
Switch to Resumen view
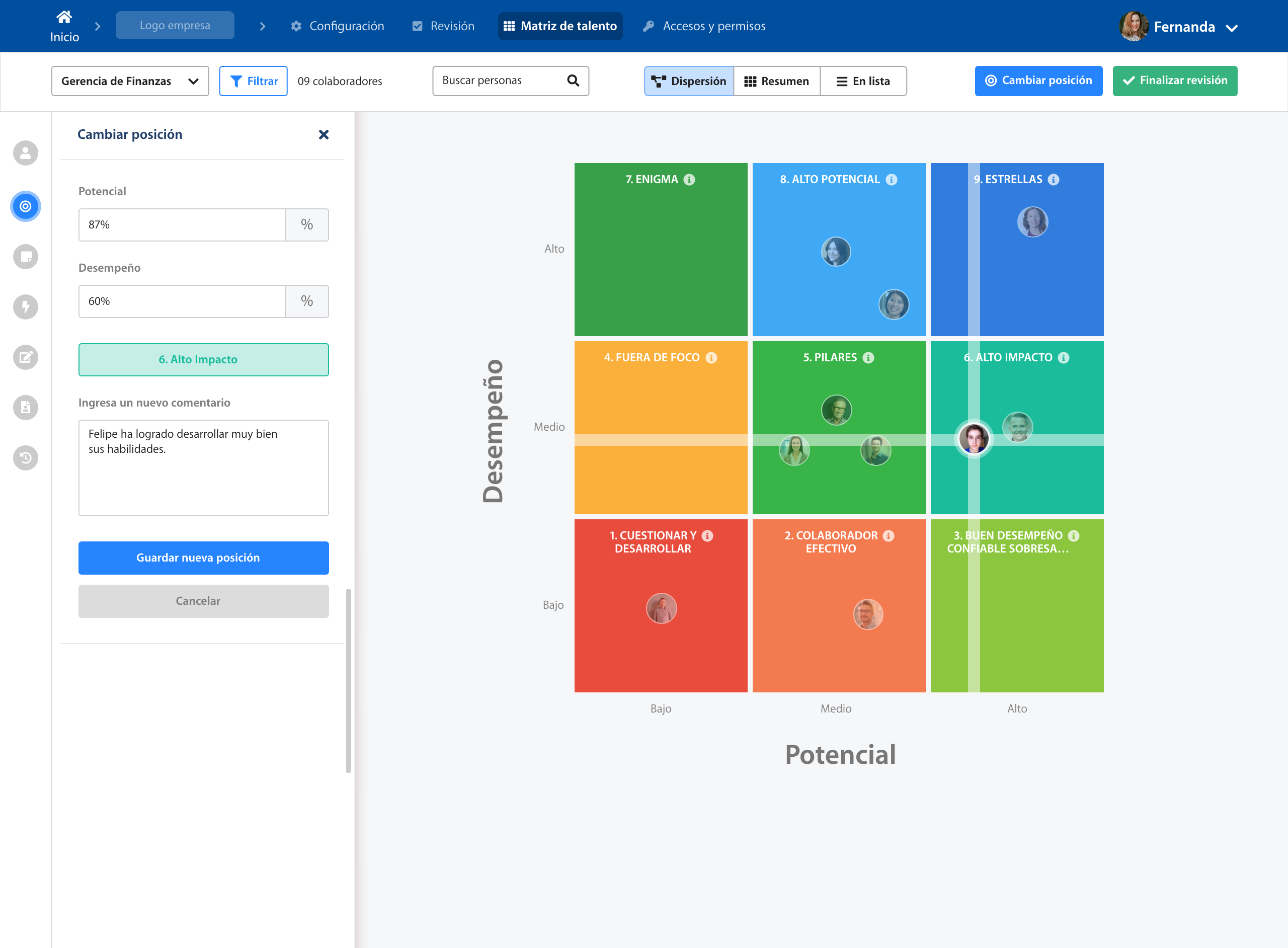[x=776, y=81]
